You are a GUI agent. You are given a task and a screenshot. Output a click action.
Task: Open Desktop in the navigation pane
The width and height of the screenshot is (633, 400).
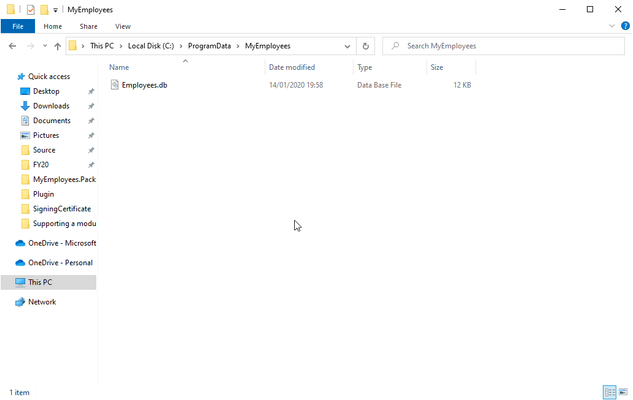[x=46, y=91]
